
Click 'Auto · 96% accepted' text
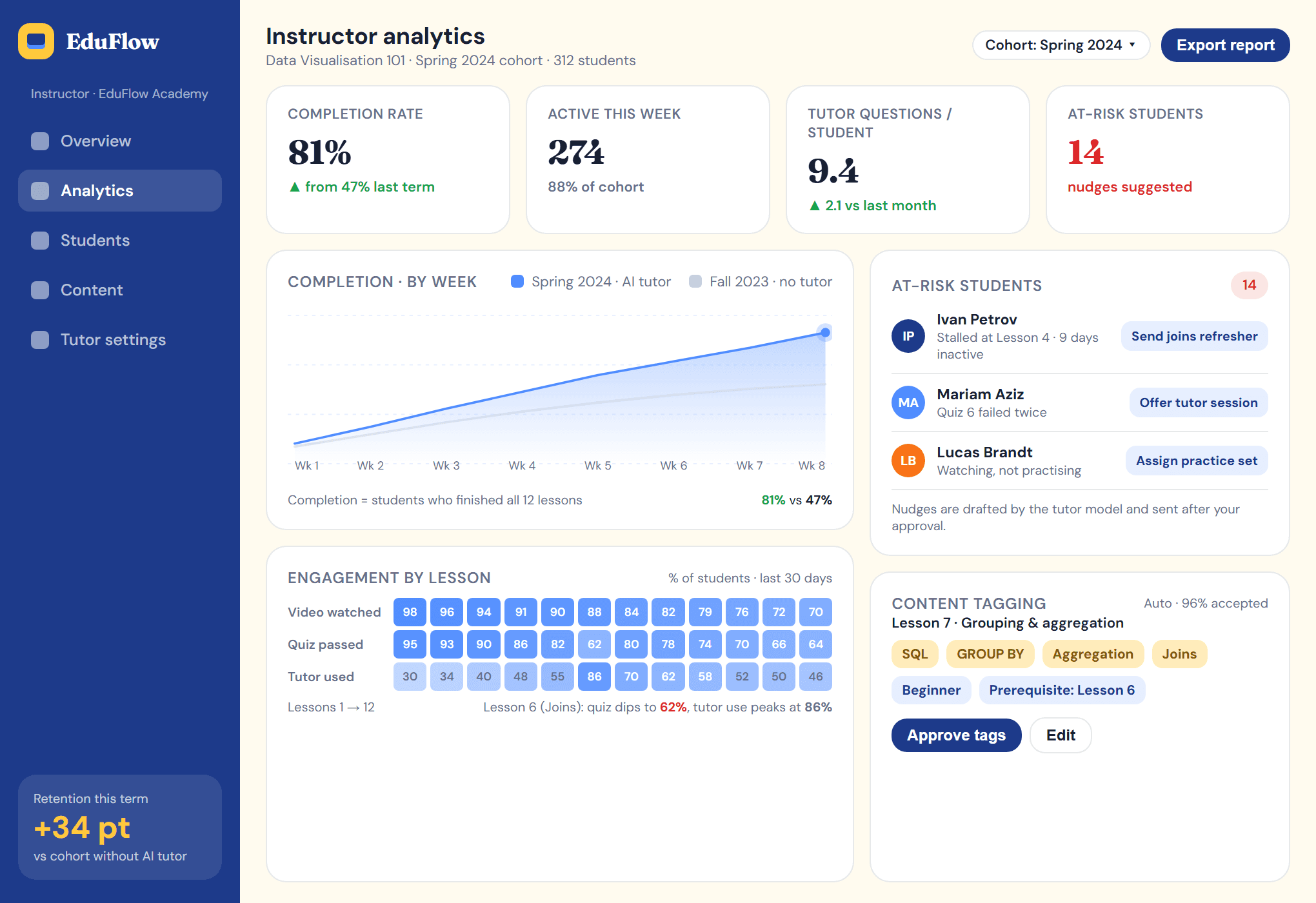[1206, 604]
